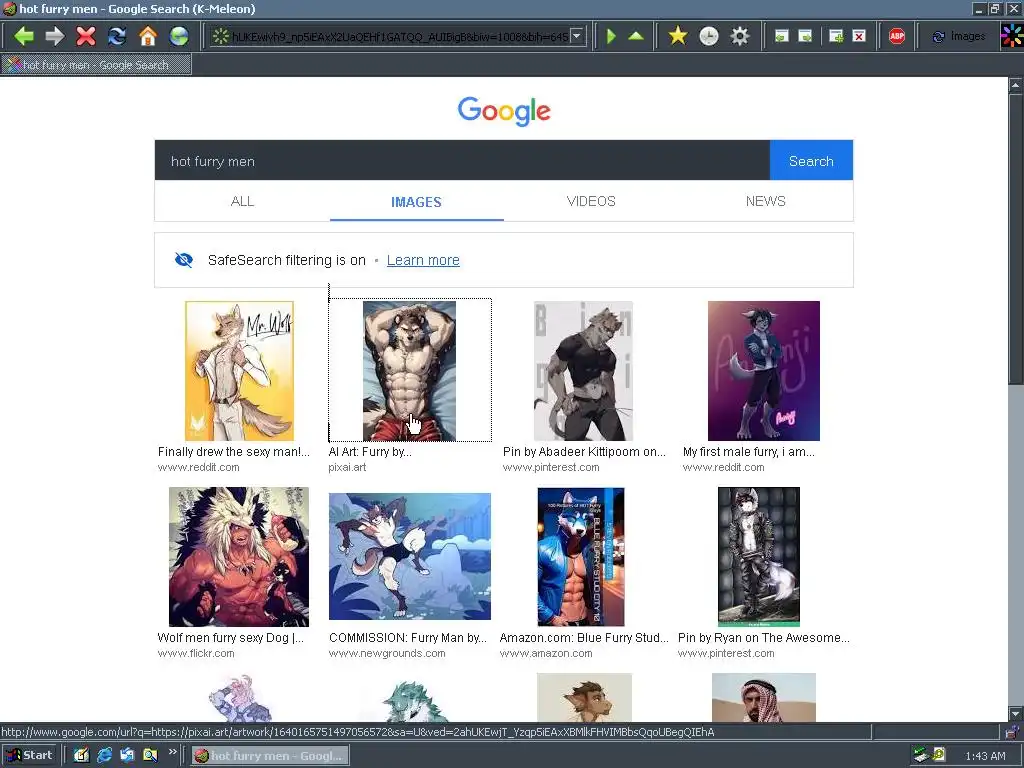Click 'Amazon.com: Blue Furry Stud...' title
This screenshot has height=768, width=1024.
[584, 637]
